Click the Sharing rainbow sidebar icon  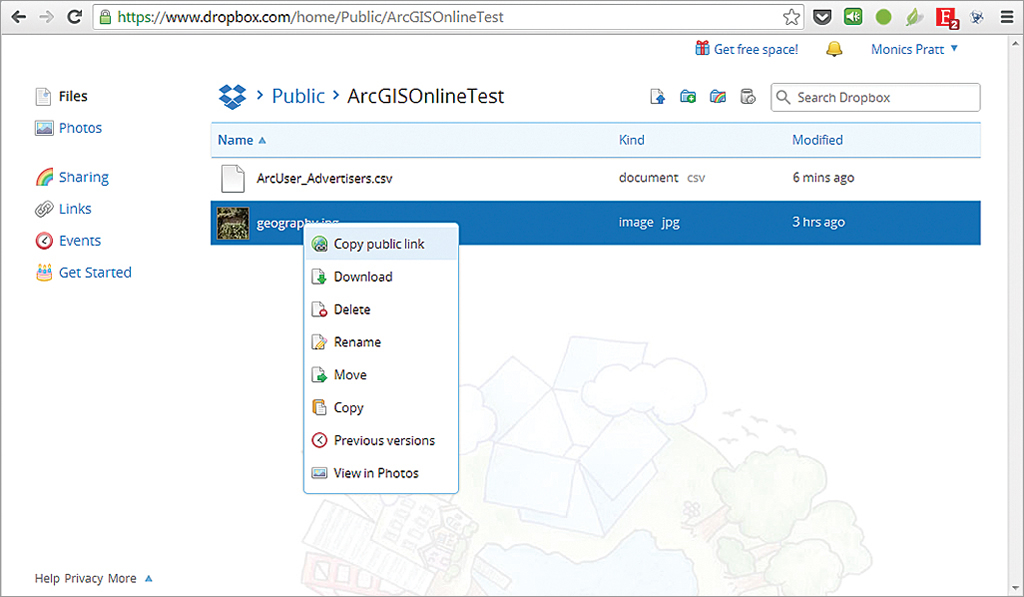click(x=44, y=177)
